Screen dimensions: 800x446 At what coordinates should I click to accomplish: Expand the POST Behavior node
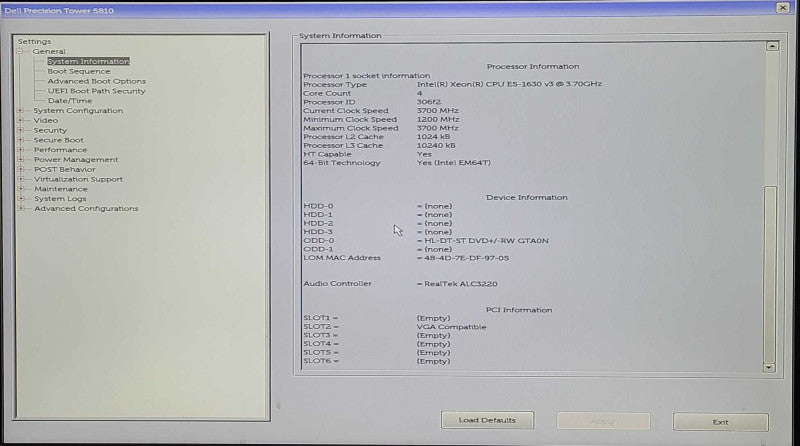(x=20, y=169)
